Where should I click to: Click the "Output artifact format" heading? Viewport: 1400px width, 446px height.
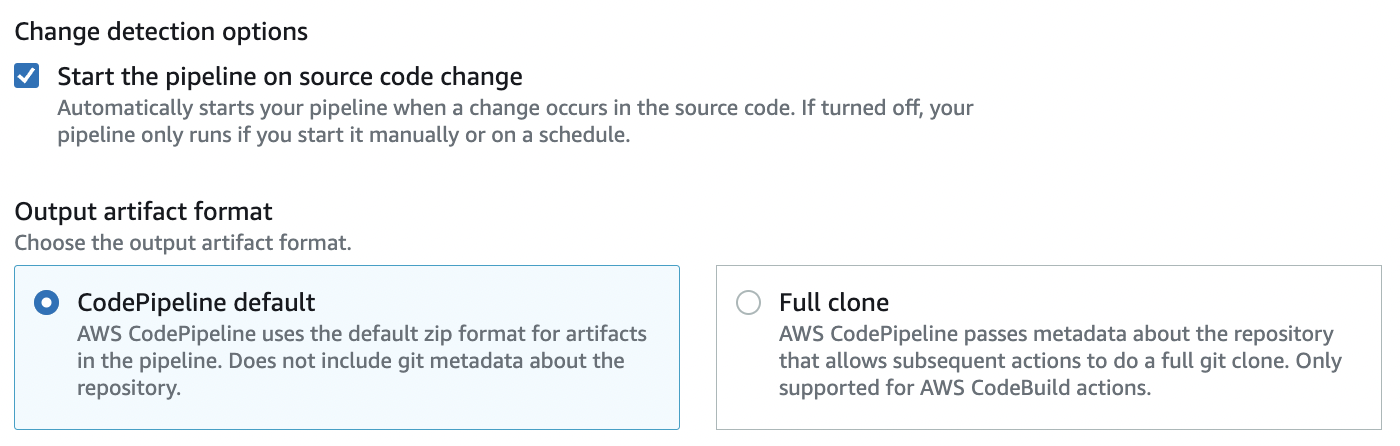coord(143,212)
